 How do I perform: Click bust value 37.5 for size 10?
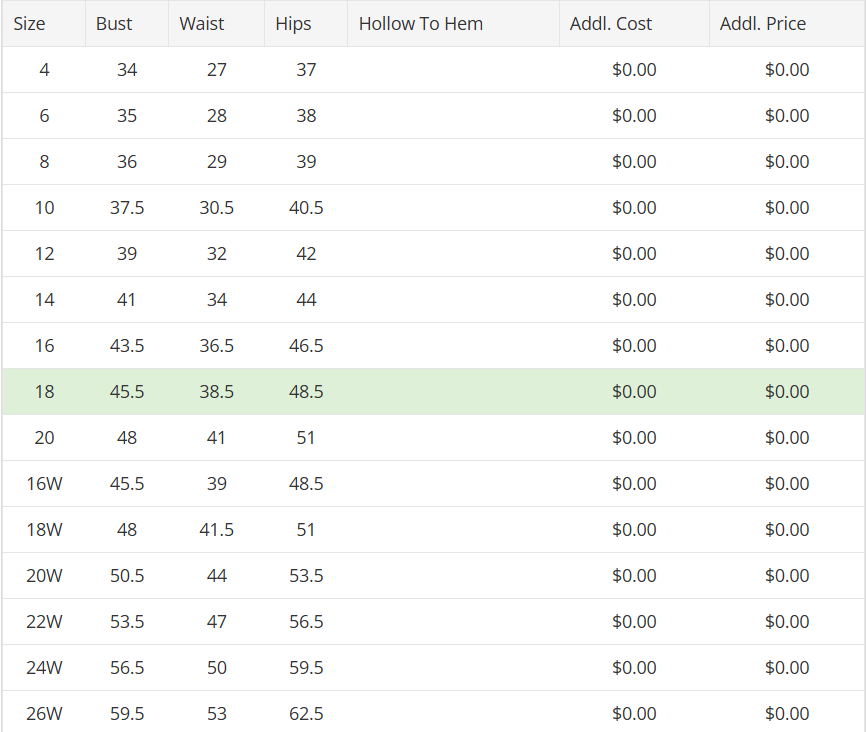(127, 207)
